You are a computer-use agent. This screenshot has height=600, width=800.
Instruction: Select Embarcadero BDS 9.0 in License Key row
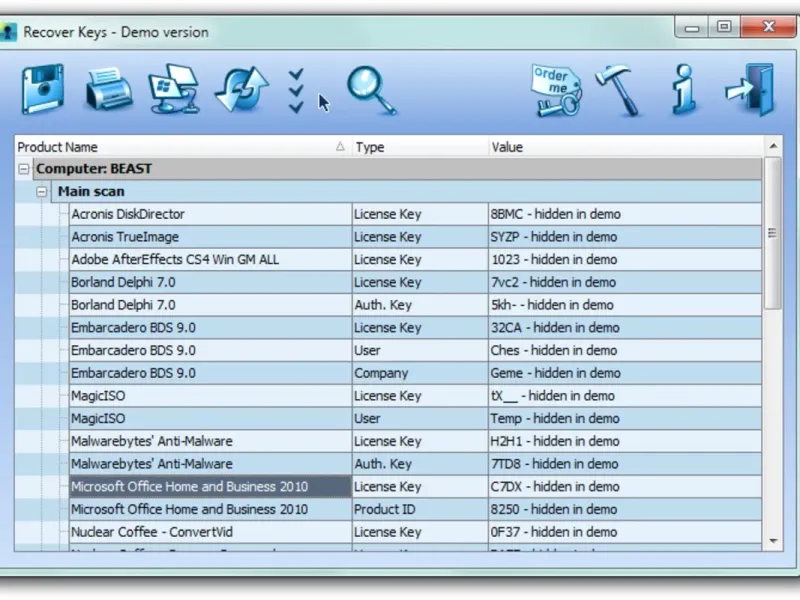click(x=133, y=328)
